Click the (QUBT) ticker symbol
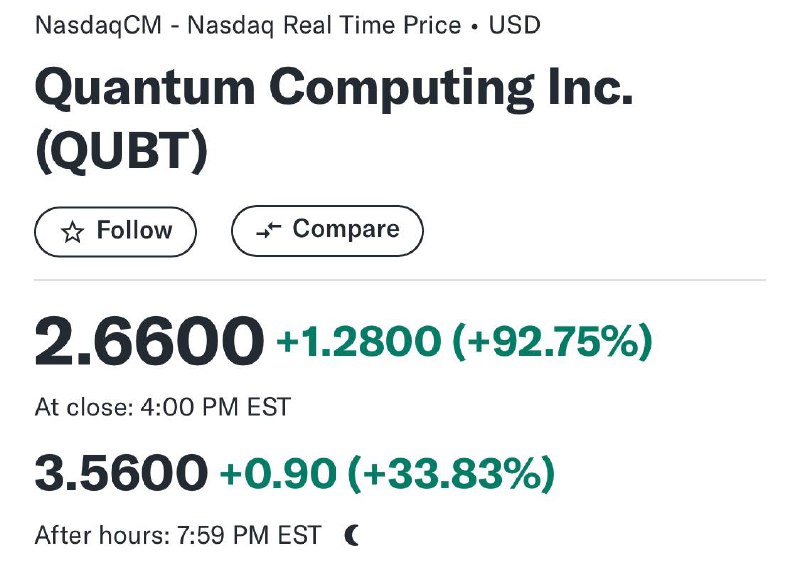This screenshot has width=800, height=585. (121, 152)
